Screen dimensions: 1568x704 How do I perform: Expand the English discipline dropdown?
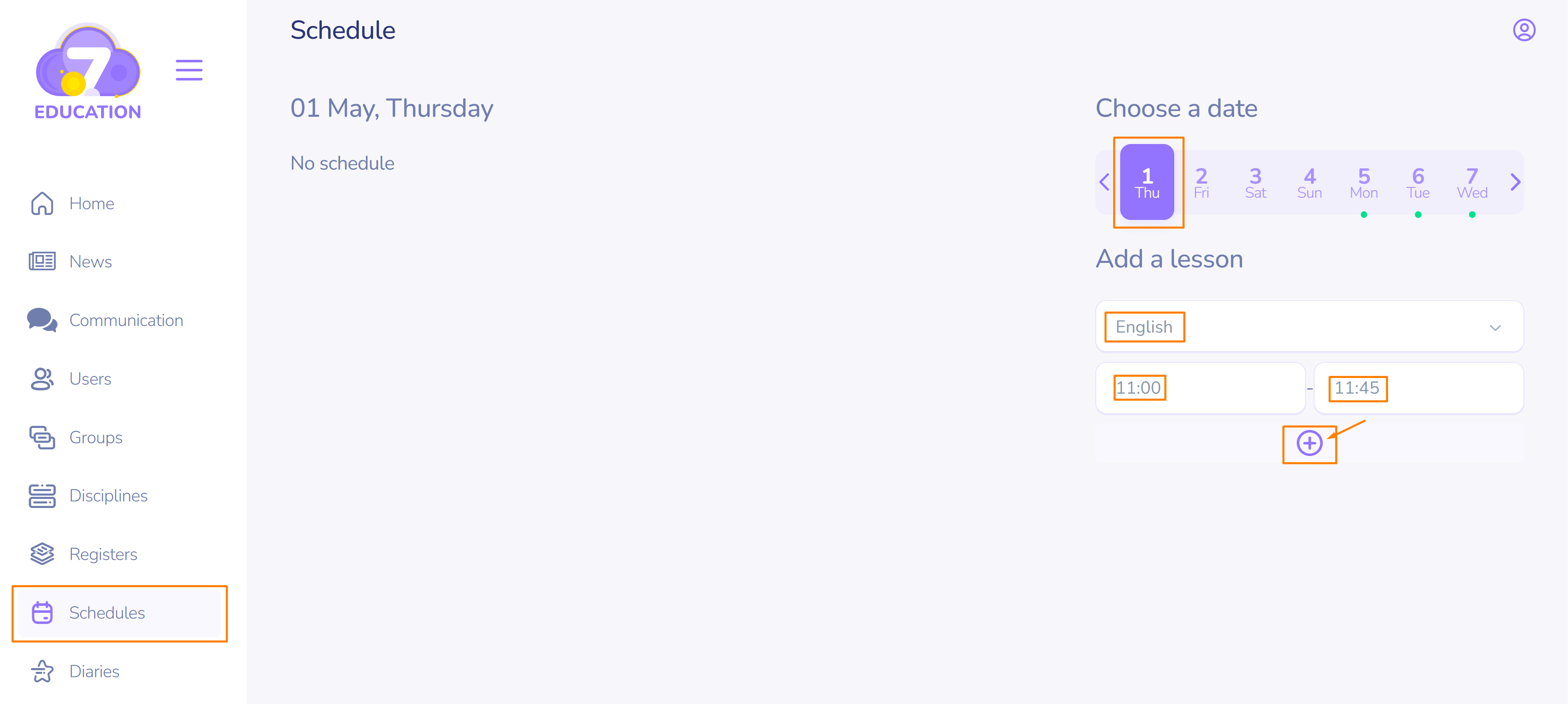[1495, 327]
